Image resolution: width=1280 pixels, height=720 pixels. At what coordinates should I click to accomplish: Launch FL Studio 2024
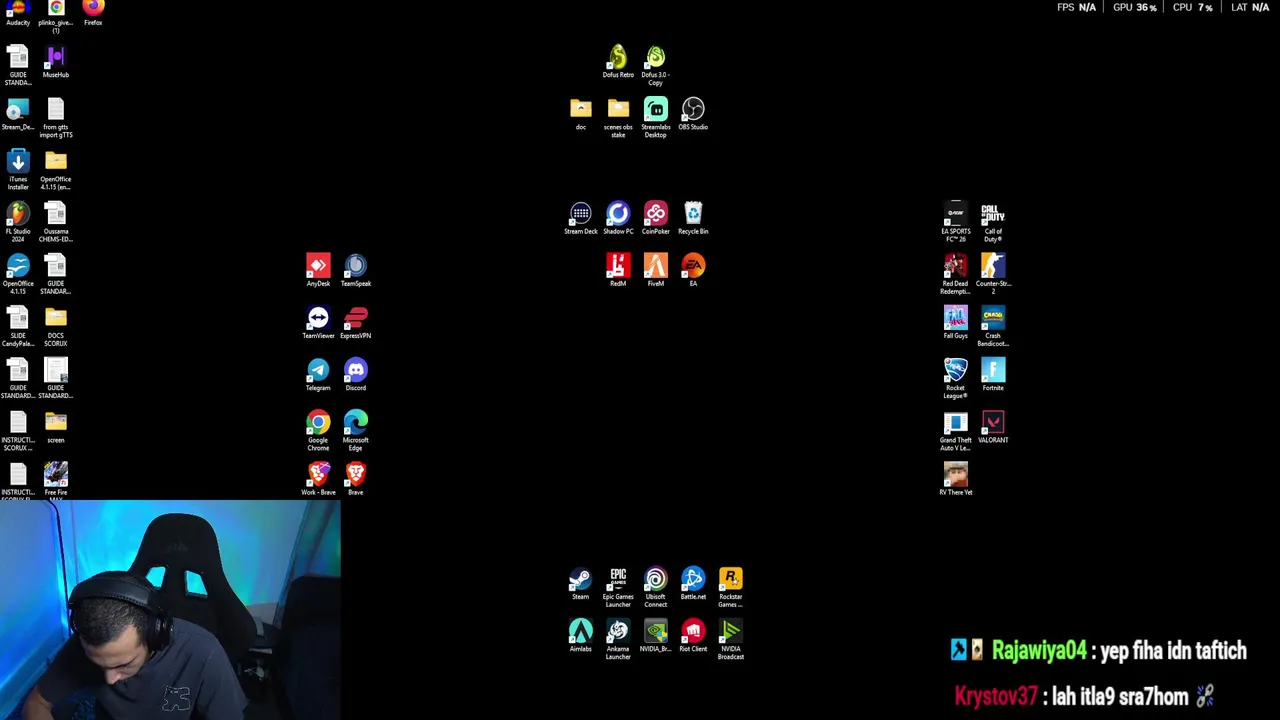[x=18, y=222]
